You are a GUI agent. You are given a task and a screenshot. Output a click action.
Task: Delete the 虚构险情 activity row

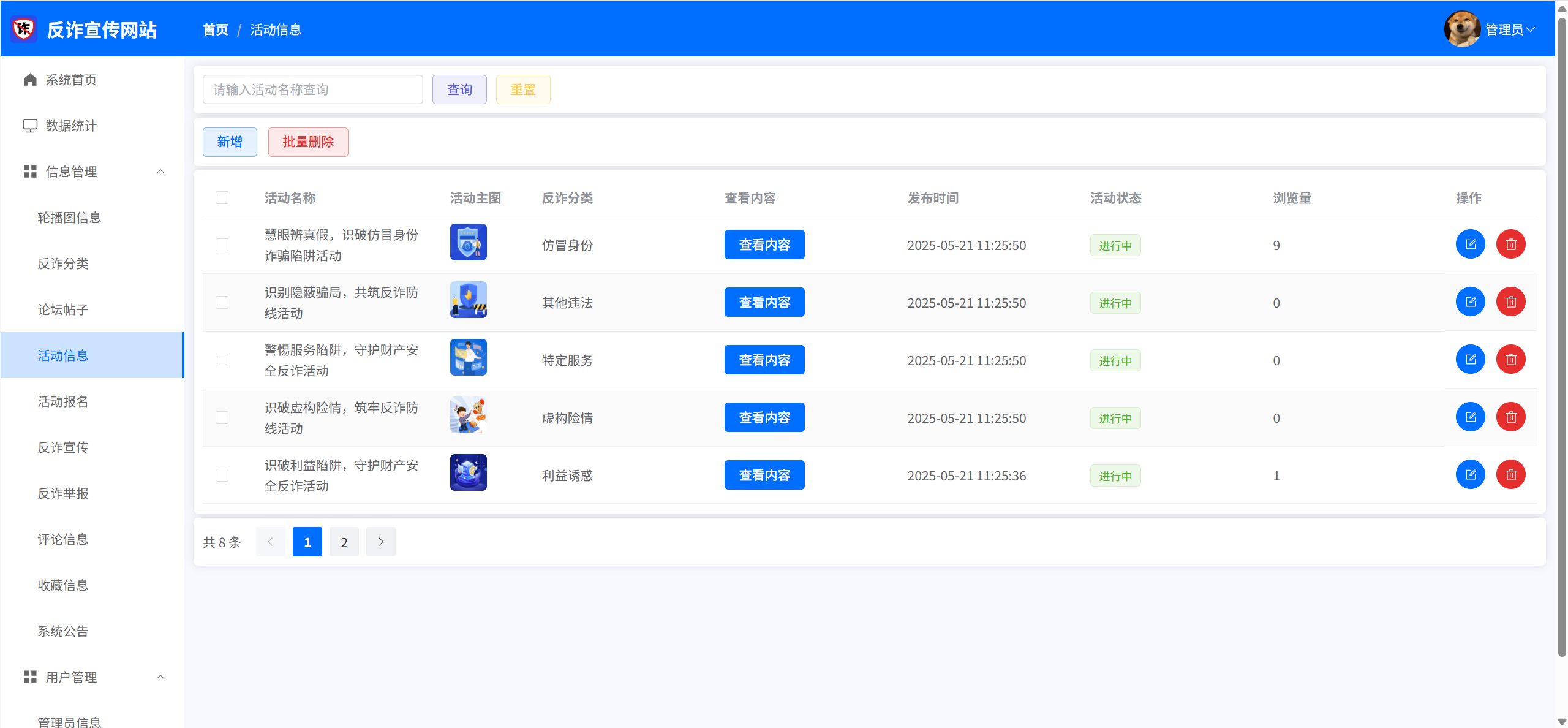tap(1510, 417)
